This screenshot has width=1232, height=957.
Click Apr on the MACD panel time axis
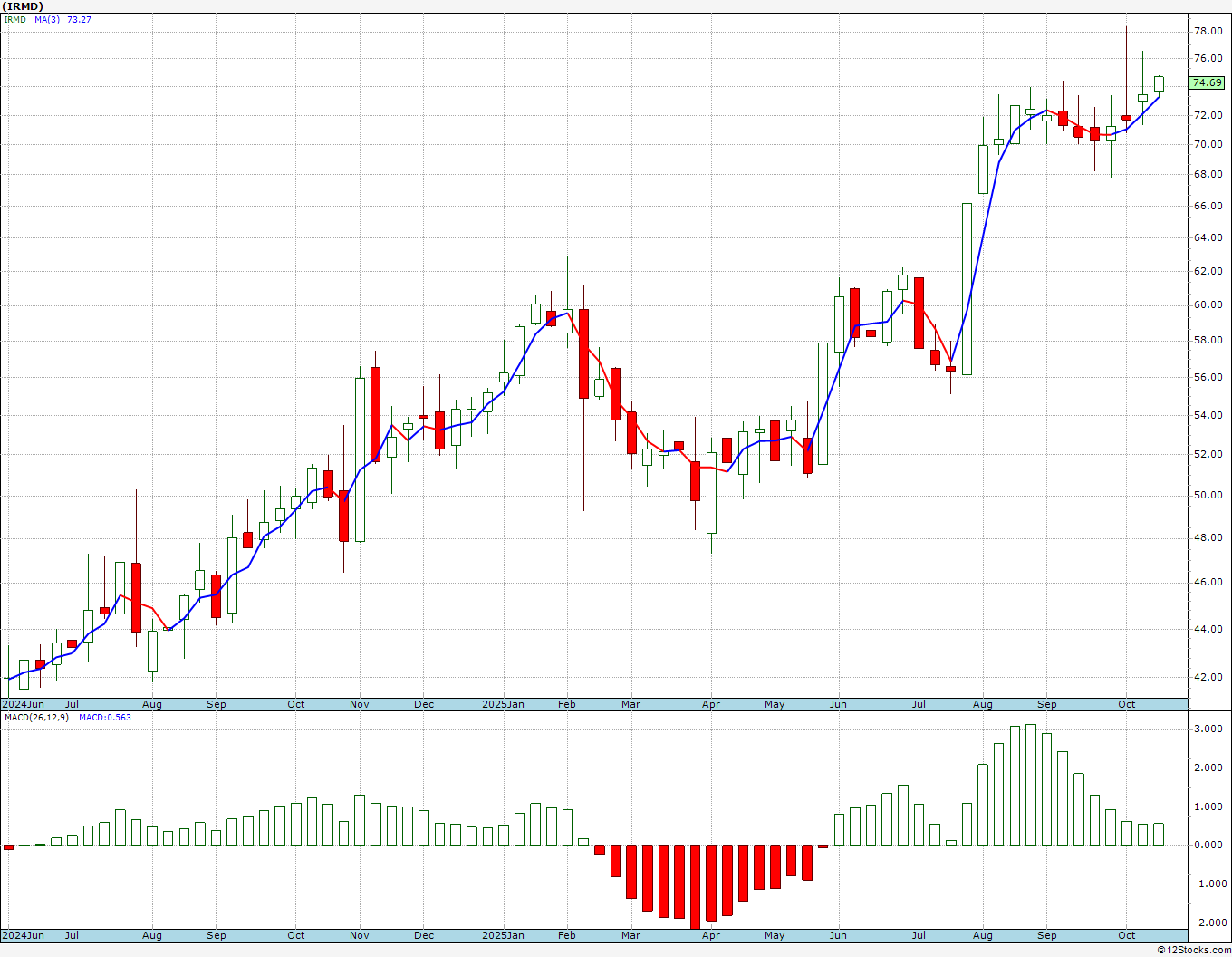[711, 935]
